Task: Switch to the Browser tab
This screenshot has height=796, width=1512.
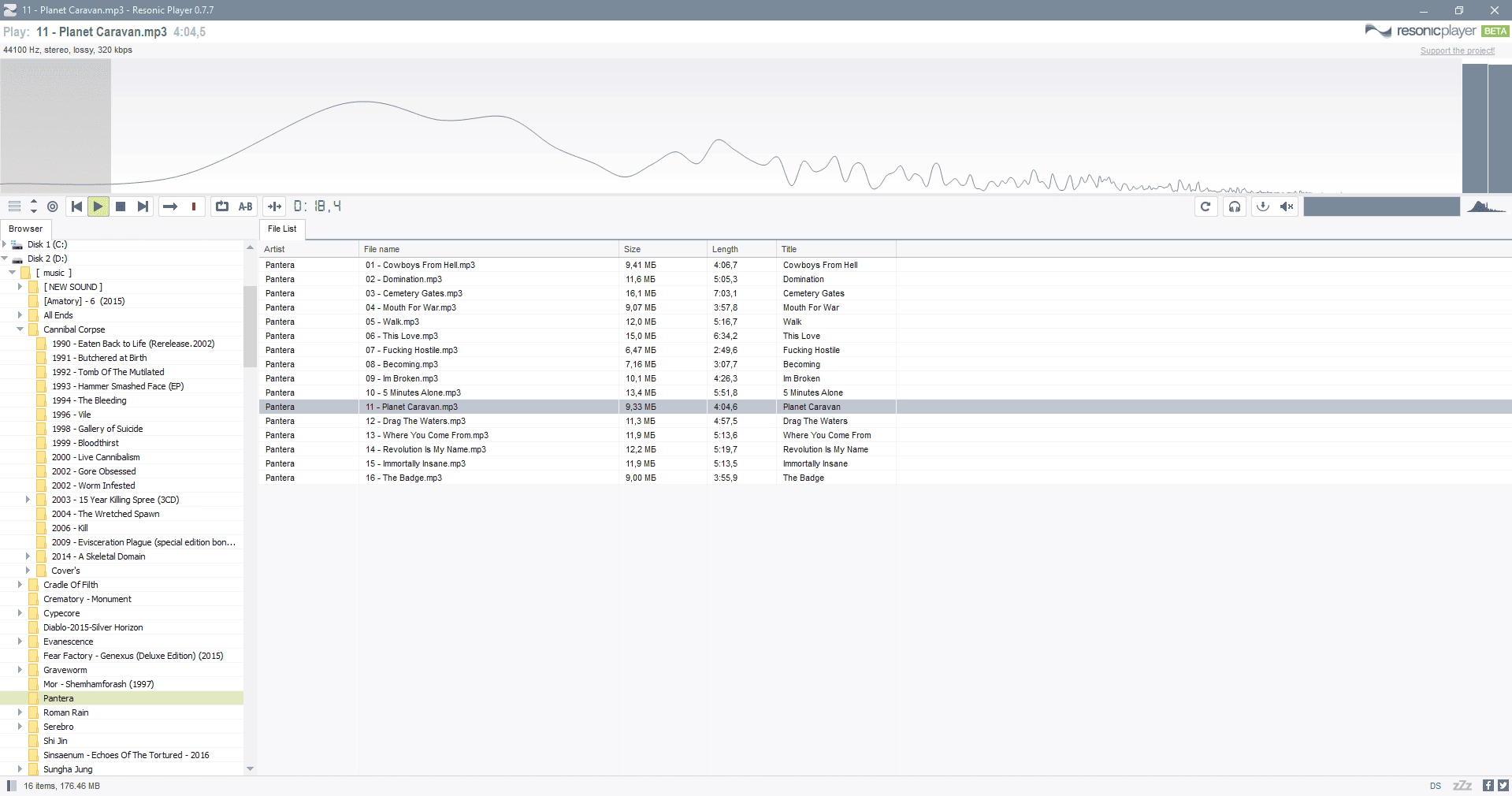Action: [x=26, y=229]
